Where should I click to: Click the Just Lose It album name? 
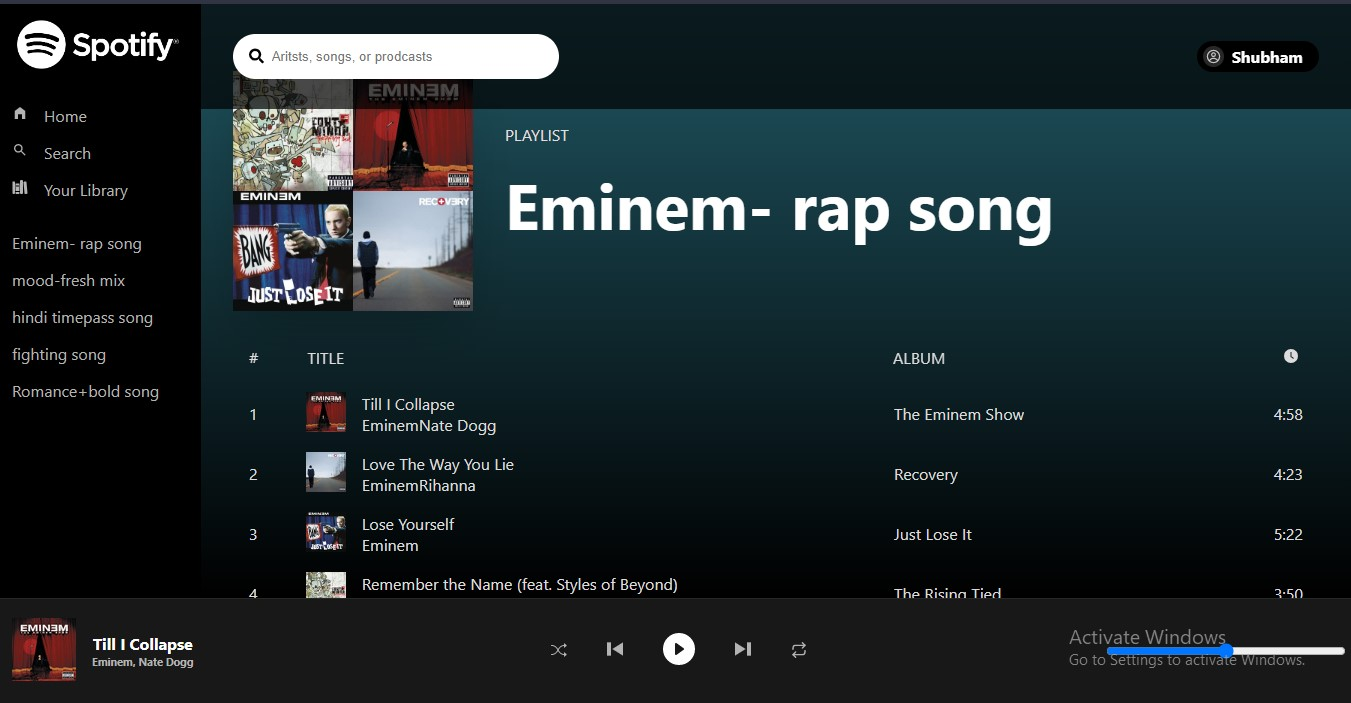click(x=933, y=535)
